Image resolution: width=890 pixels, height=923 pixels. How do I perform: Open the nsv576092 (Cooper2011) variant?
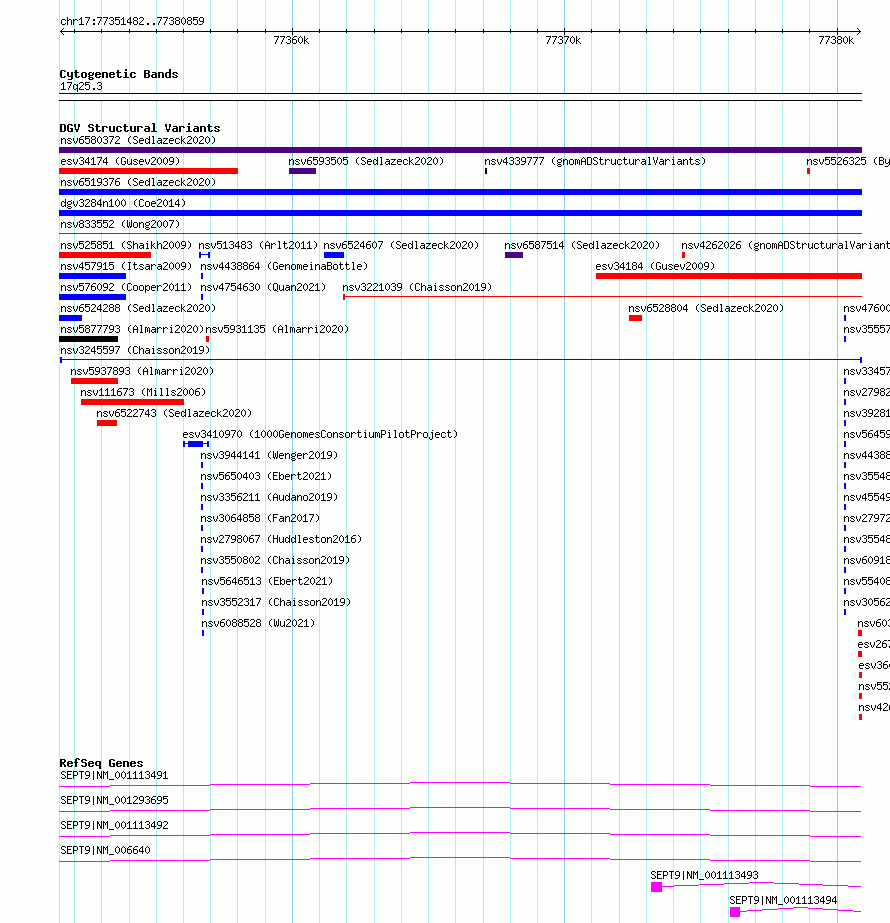[125, 287]
